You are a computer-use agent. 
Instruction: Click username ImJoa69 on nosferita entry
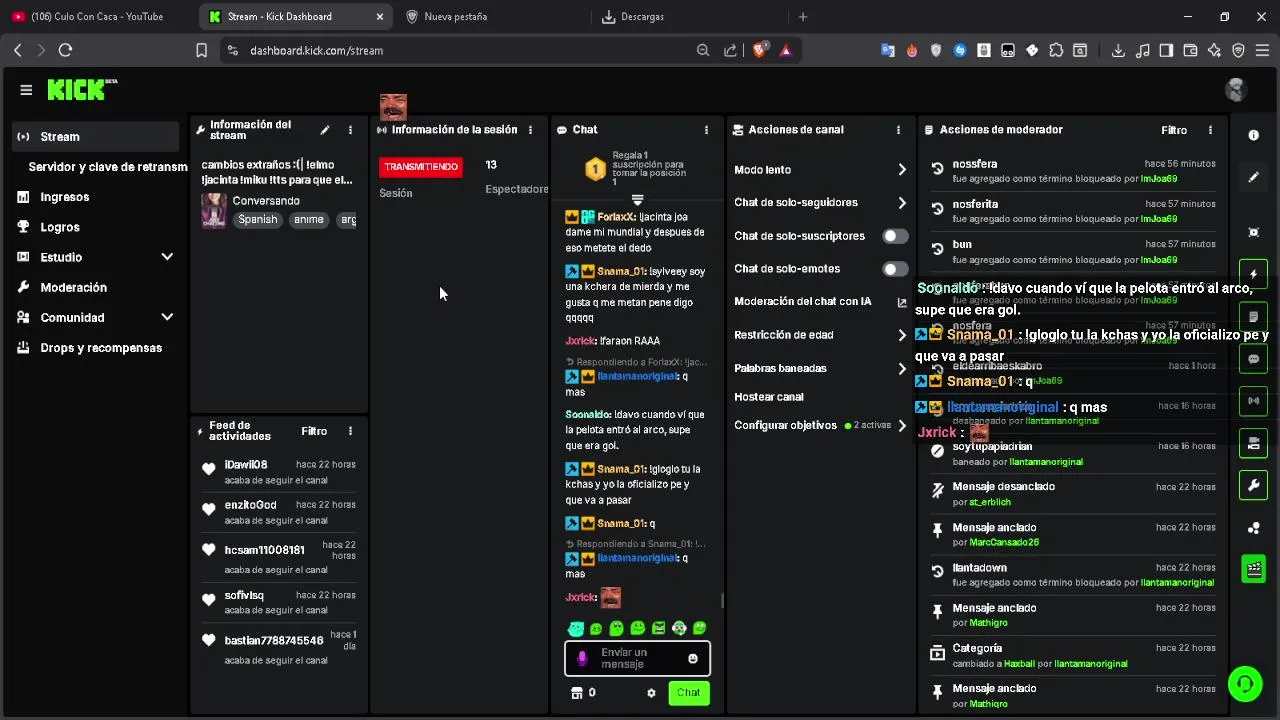point(1159,219)
